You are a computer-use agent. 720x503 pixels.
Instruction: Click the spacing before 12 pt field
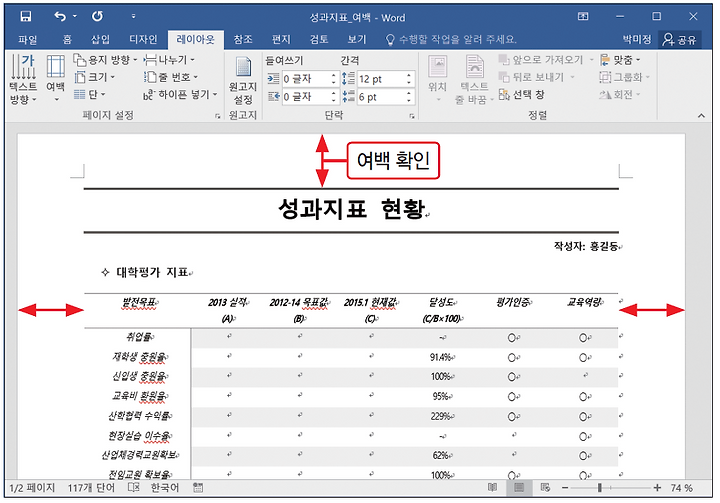[381, 79]
